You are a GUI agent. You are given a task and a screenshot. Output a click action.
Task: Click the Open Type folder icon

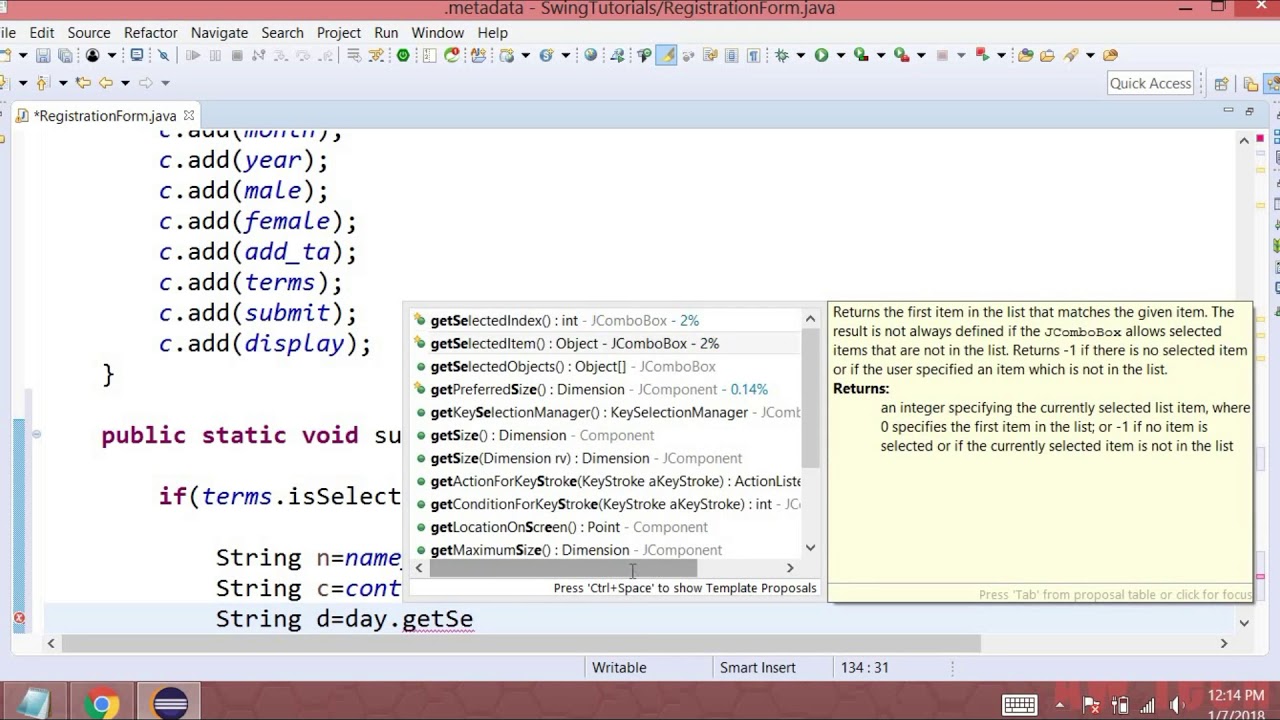[1025, 55]
